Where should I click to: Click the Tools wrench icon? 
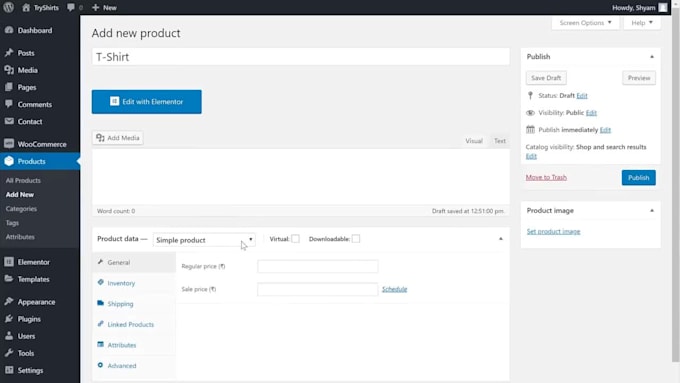(9, 353)
